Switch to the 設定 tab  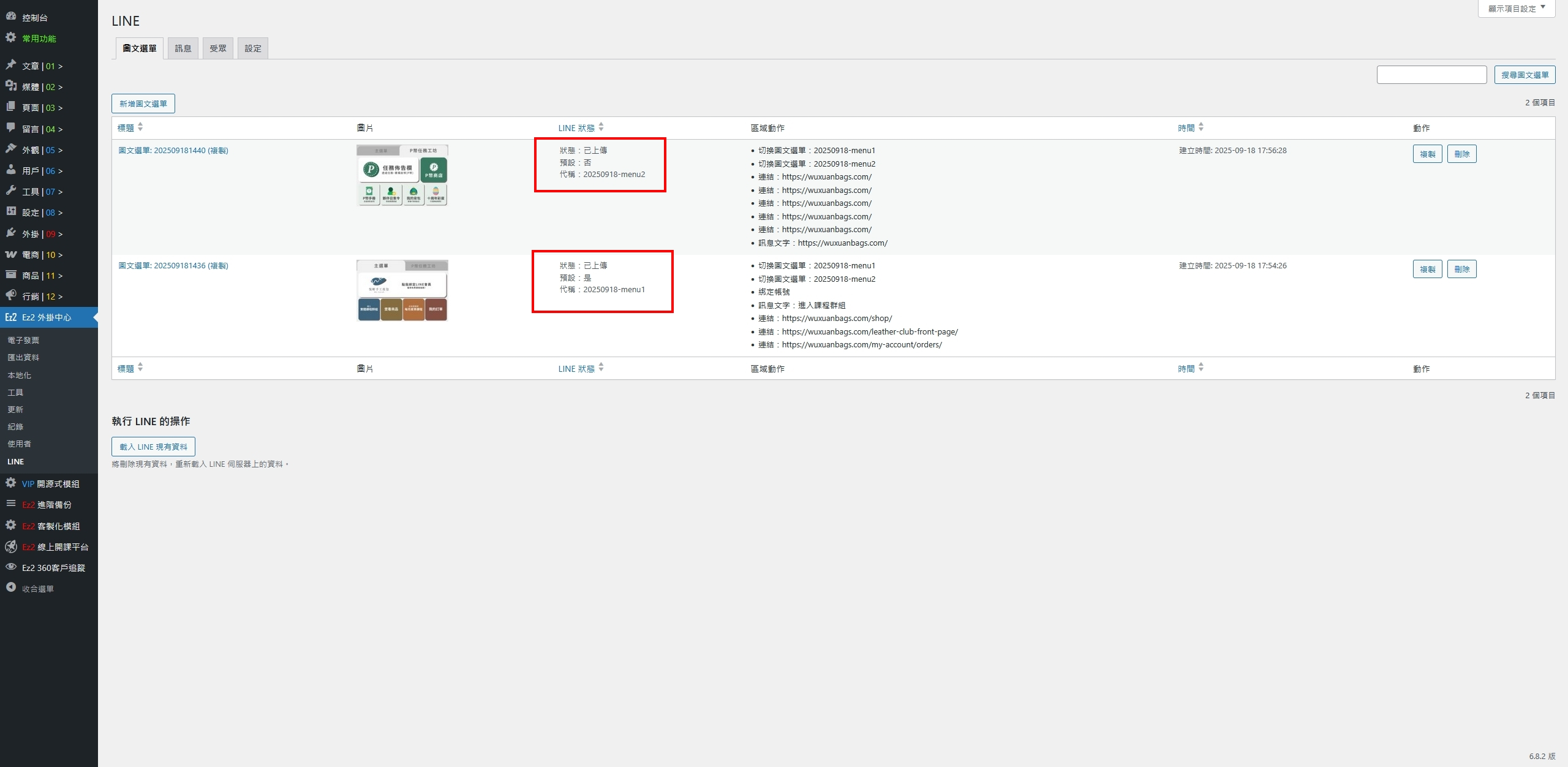click(x=253, y=48)
